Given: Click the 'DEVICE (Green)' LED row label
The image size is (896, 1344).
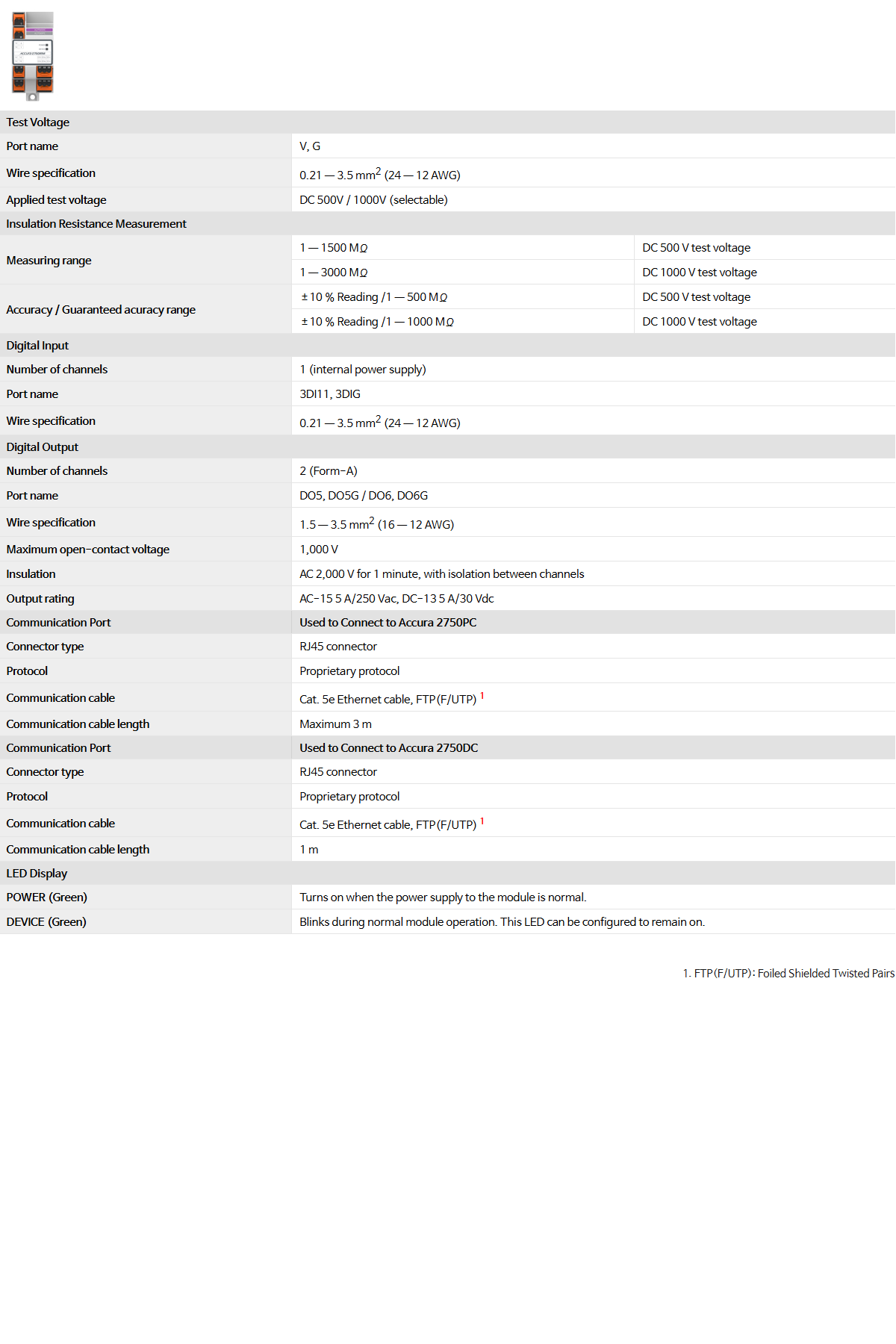Looking at the screenshot, I should tap(46, 922).
